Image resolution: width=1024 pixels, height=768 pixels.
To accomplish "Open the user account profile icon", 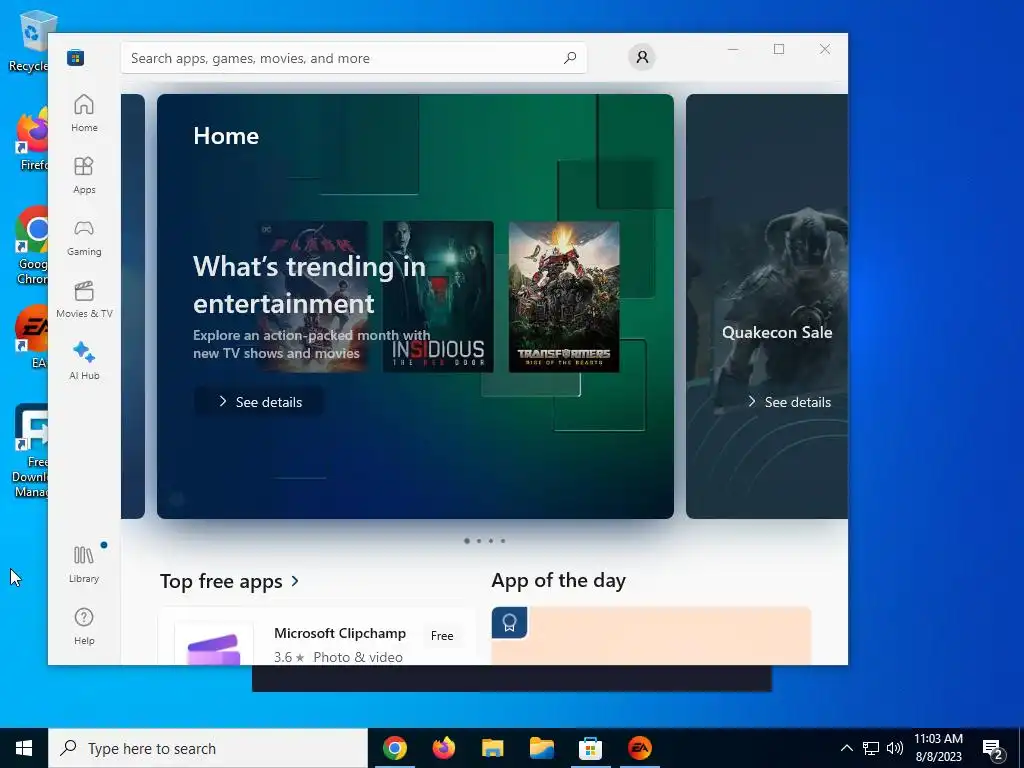I will pos(642,57).
